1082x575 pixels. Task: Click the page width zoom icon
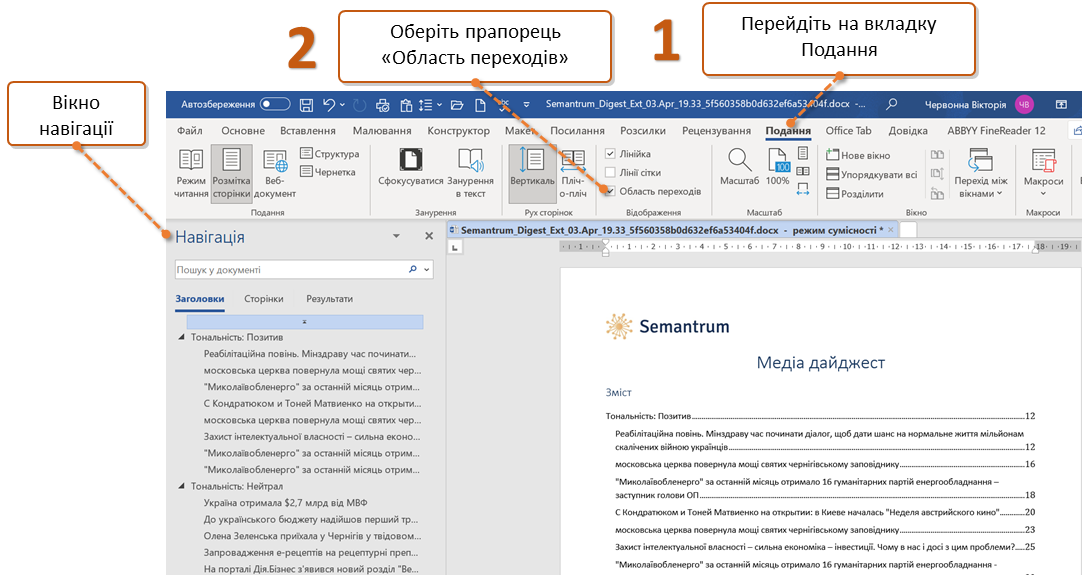coord(803,188)
